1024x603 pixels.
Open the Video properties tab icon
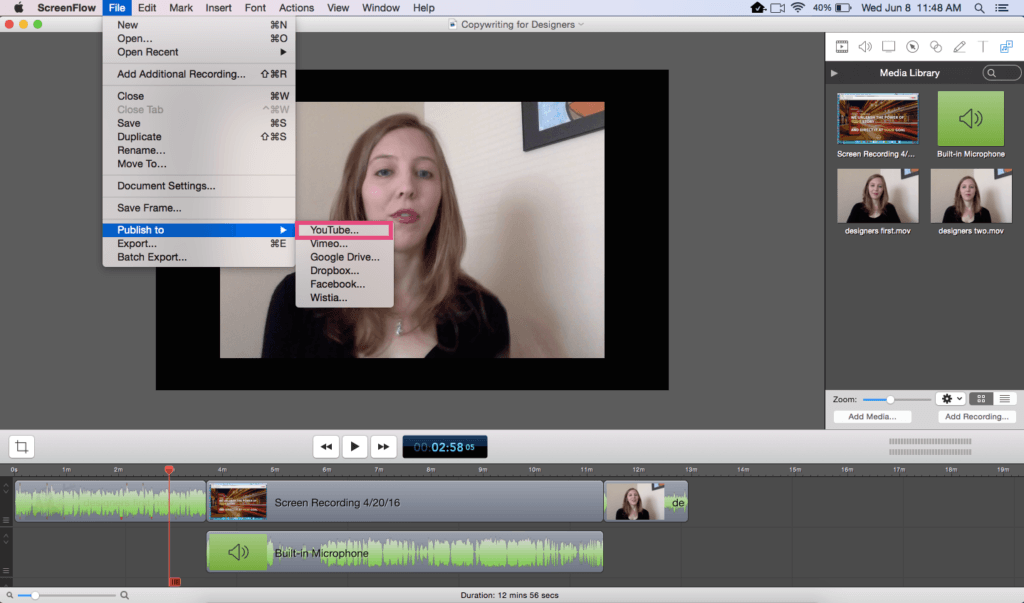(842, 46)
